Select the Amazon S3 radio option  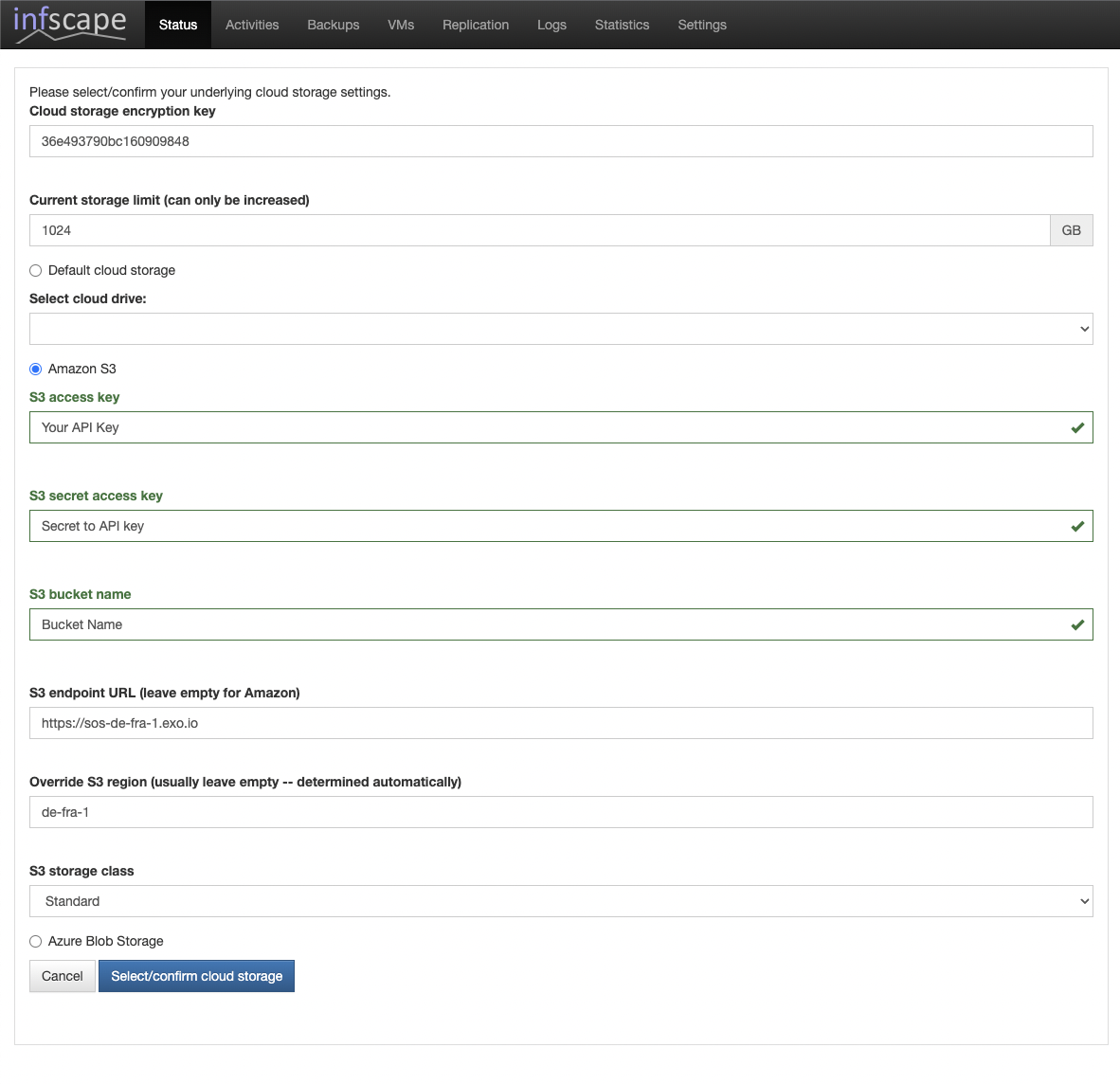click(36, 369)
